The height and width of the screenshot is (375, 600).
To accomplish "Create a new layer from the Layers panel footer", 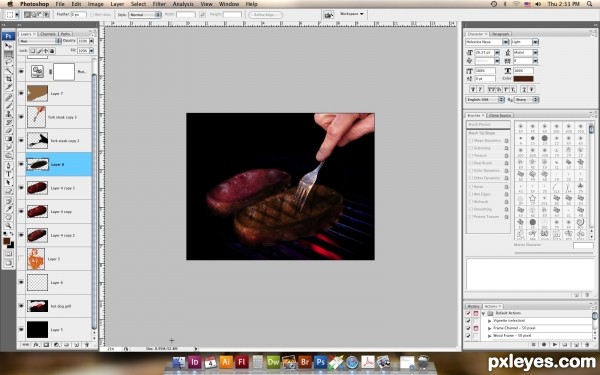I will pos(77,345).
